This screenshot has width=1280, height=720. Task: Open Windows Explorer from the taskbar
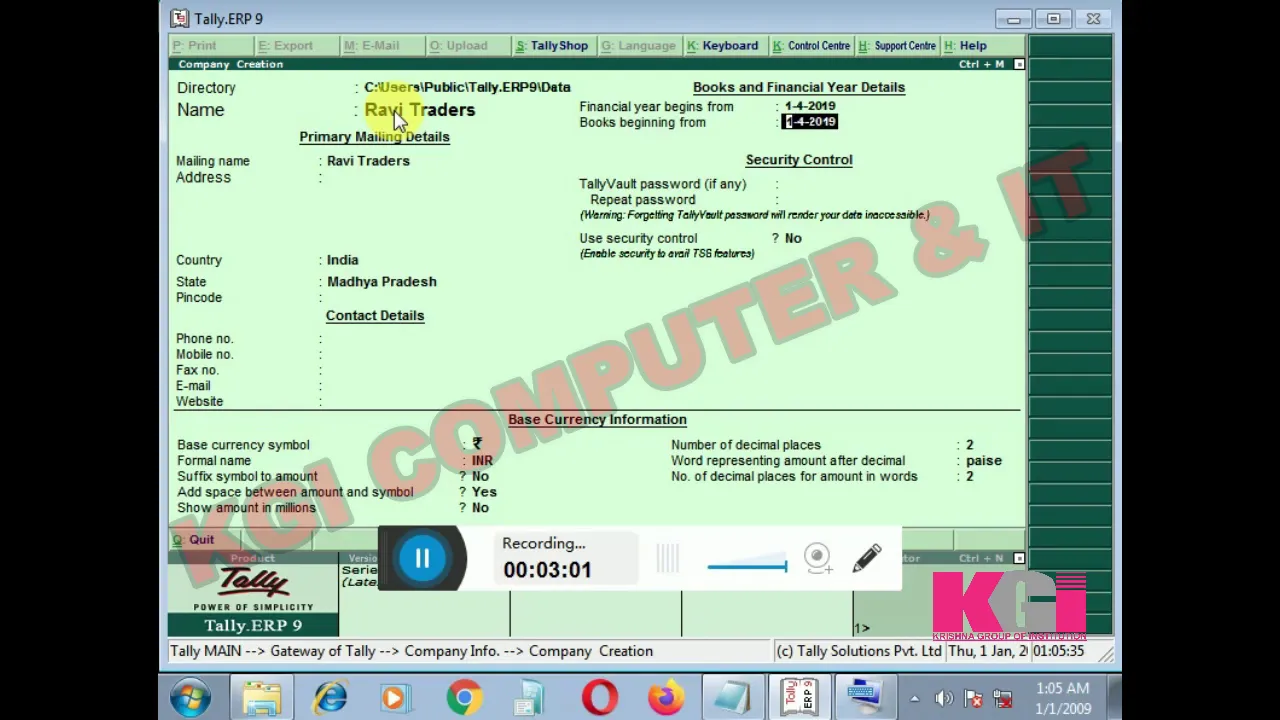click(262, 698)
